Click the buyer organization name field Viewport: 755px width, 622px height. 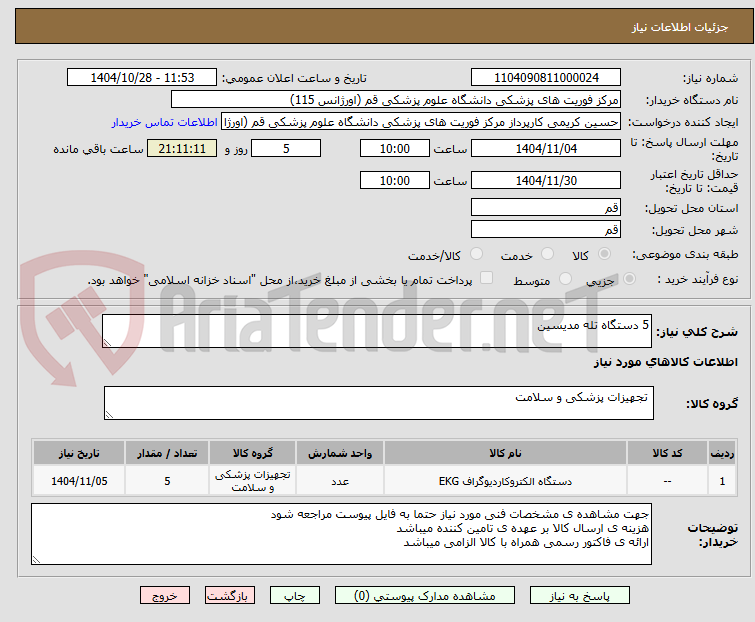[396, 100]
